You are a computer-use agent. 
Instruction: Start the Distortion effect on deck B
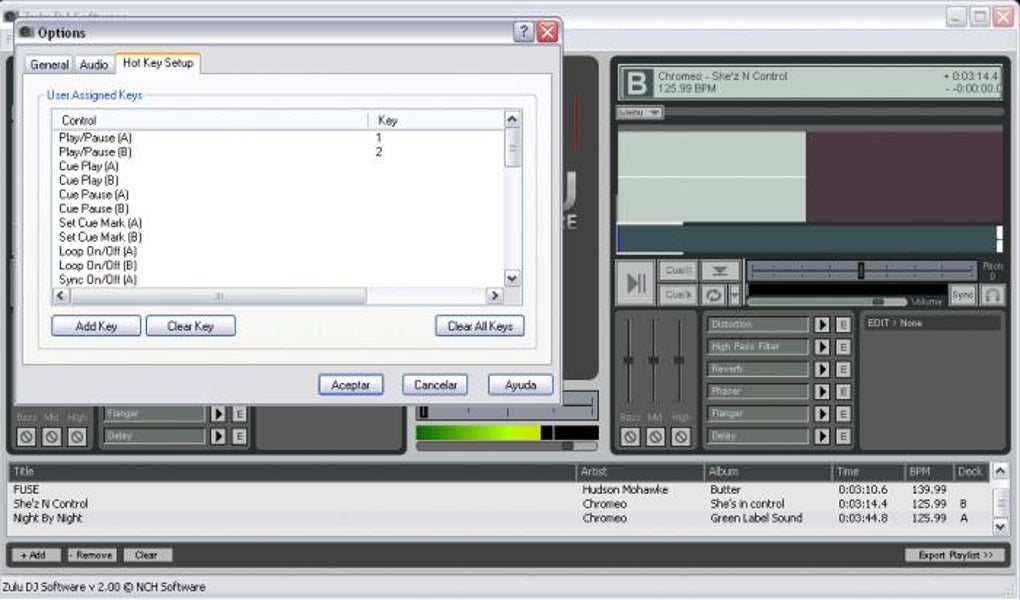[x=822, y=325]
